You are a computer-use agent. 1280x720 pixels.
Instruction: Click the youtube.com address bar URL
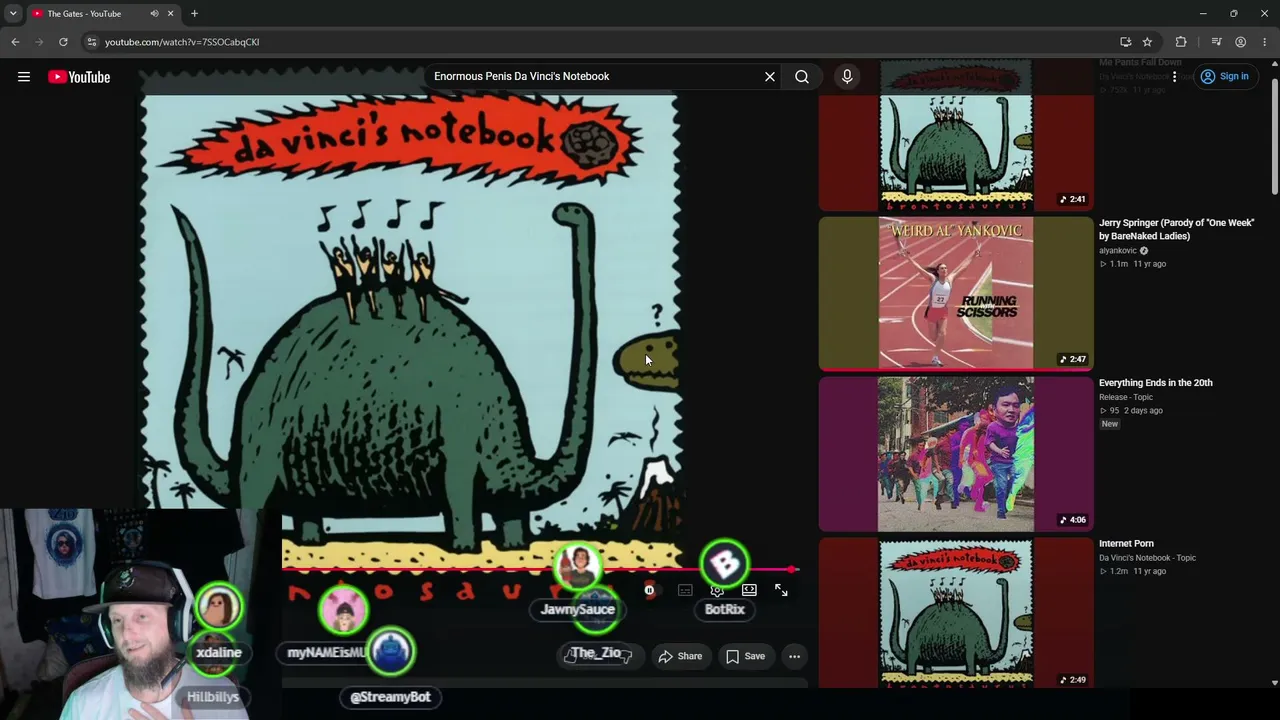[x=182, y=42]
